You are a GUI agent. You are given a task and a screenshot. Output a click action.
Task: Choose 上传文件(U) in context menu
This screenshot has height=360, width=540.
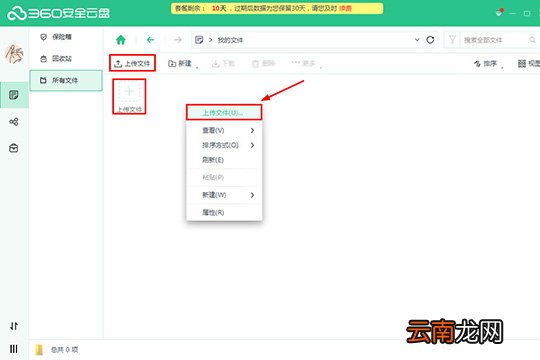(224, 113)
